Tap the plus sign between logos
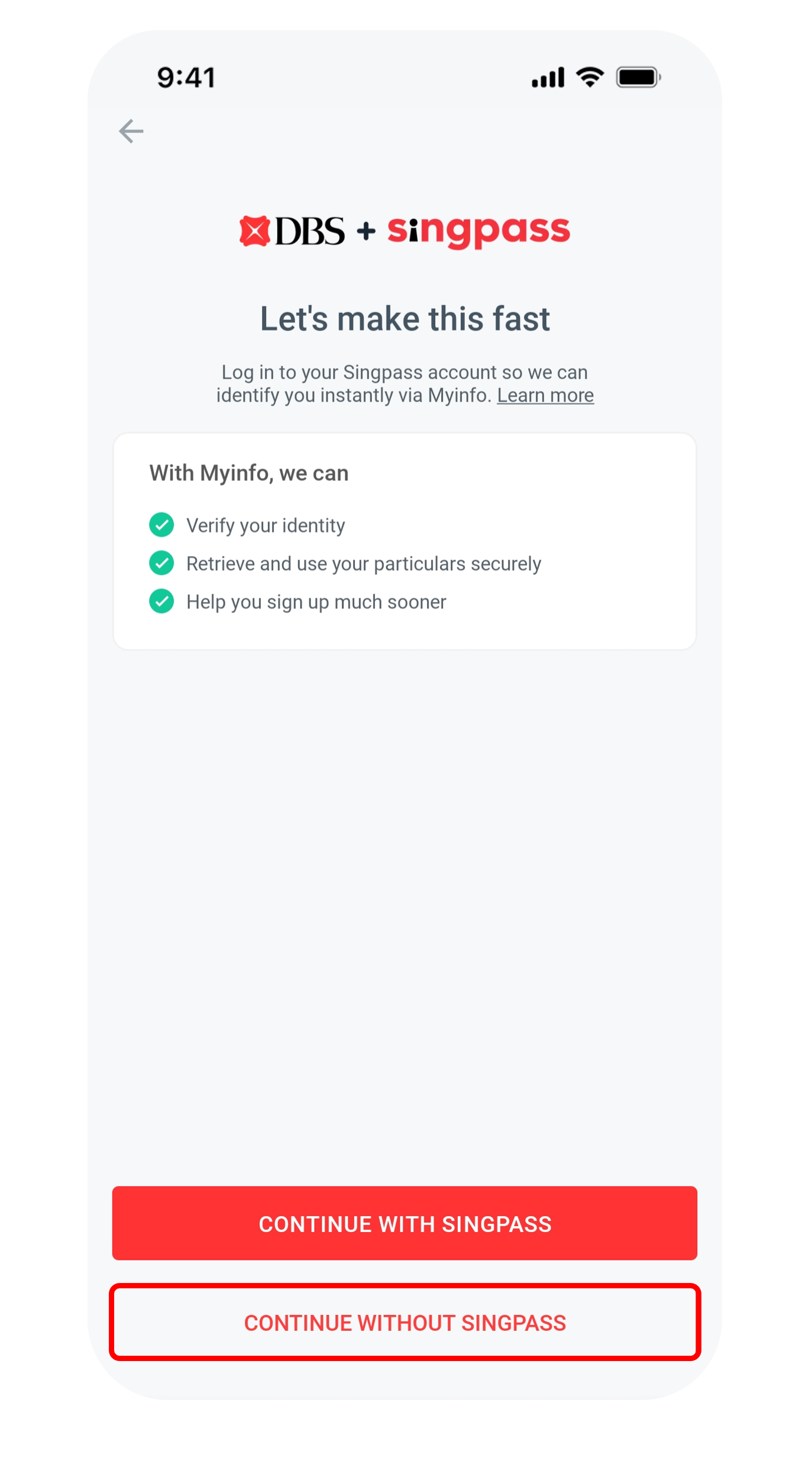 coord(366,231)
